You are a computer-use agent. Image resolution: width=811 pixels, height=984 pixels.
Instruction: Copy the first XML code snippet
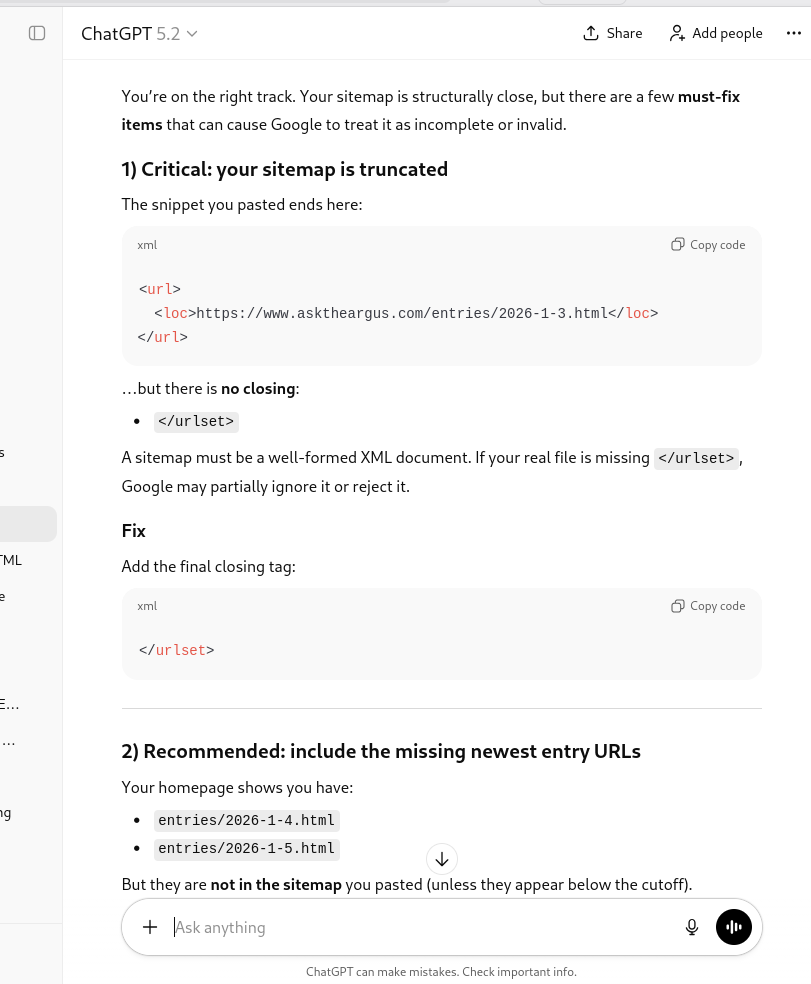pyautogui.click(x=707, y=245)
